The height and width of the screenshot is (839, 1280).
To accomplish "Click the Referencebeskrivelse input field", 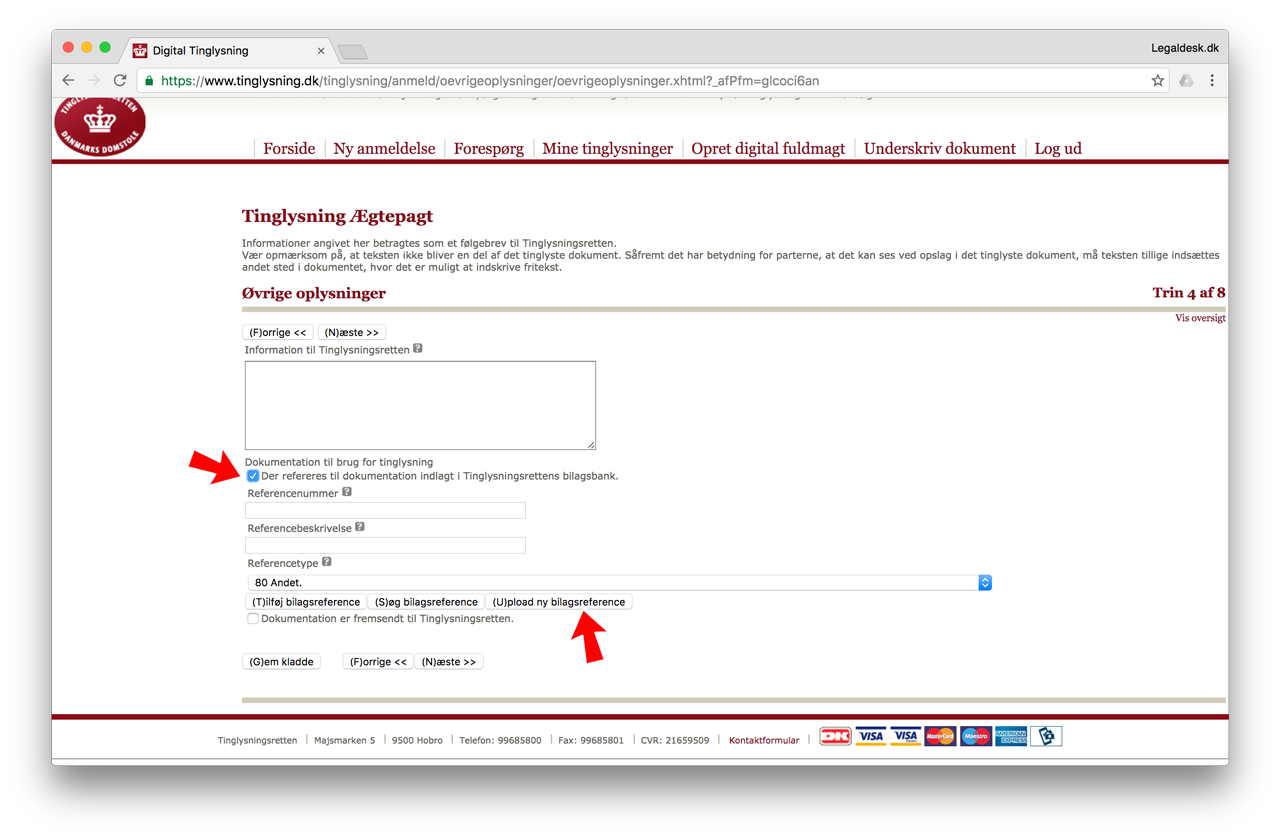I will click(386, 546).
